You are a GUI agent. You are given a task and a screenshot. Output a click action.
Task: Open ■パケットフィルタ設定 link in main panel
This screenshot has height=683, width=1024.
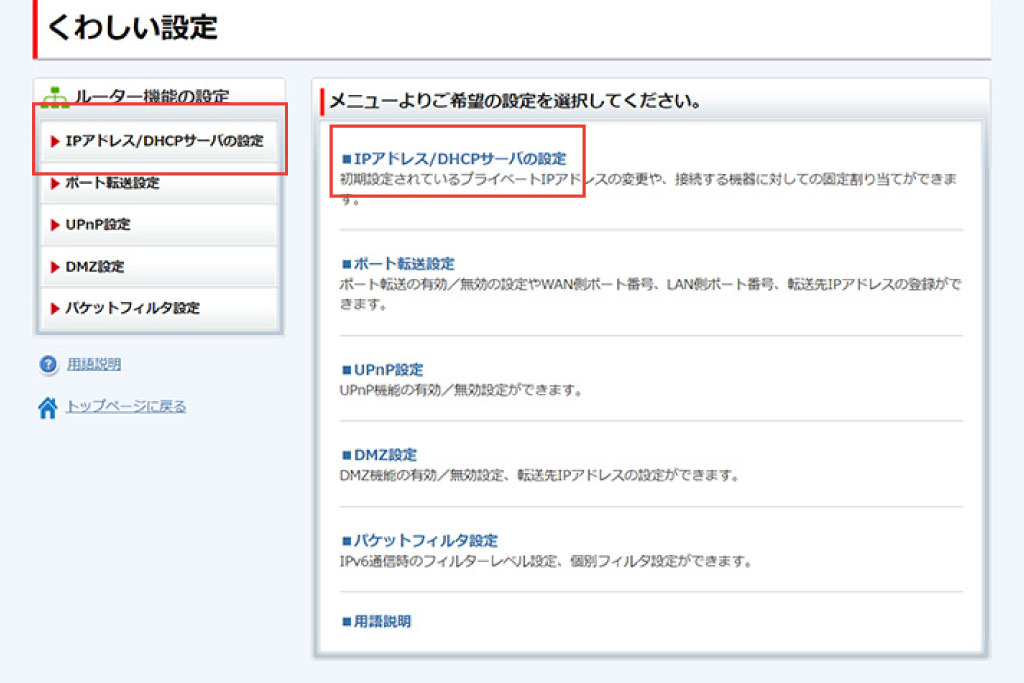tap(419, 540)
